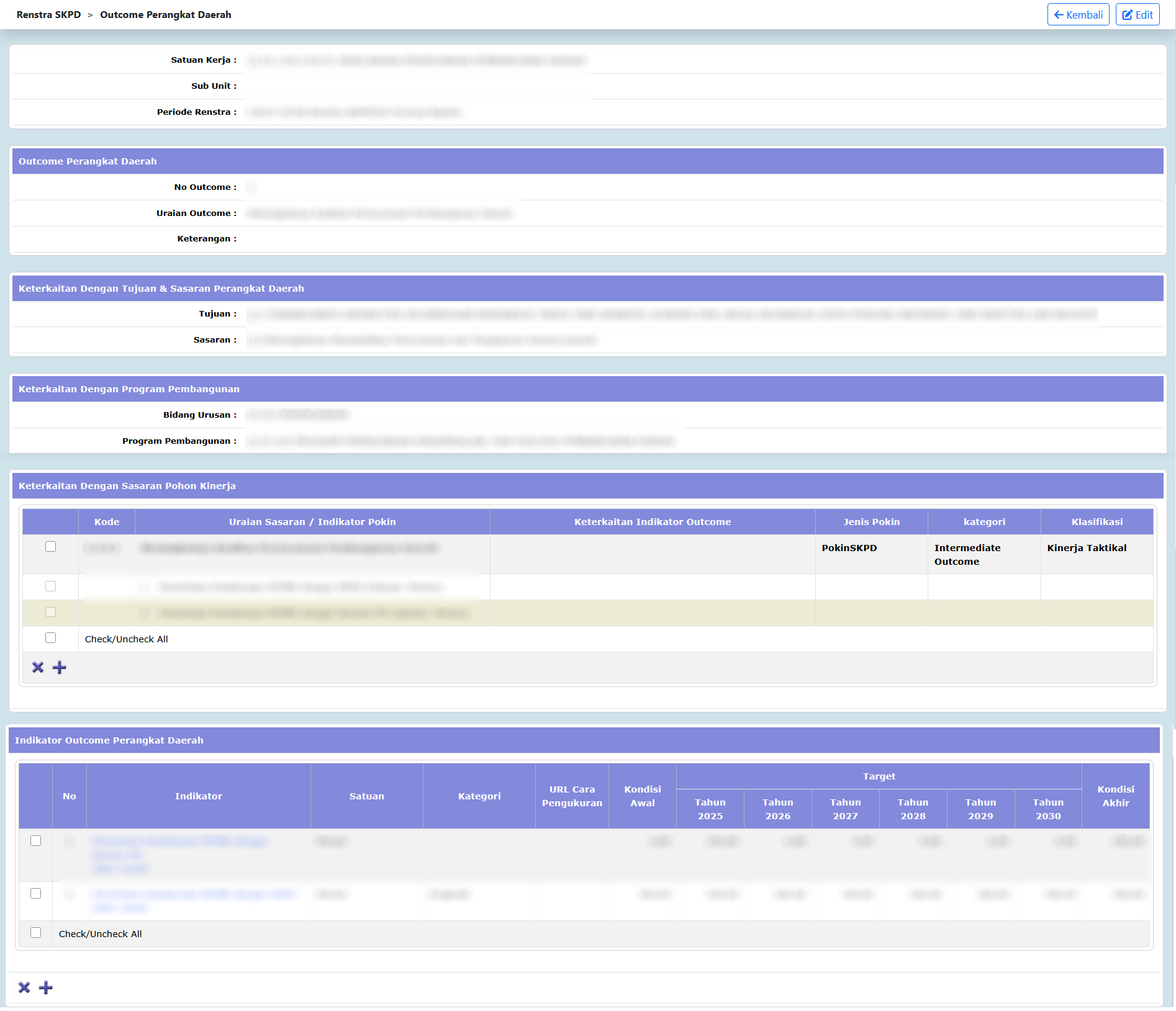Open the first indicator link in Indikator table
Viewport: 1176px width, 1011px height.
click(x=179, y=842)
